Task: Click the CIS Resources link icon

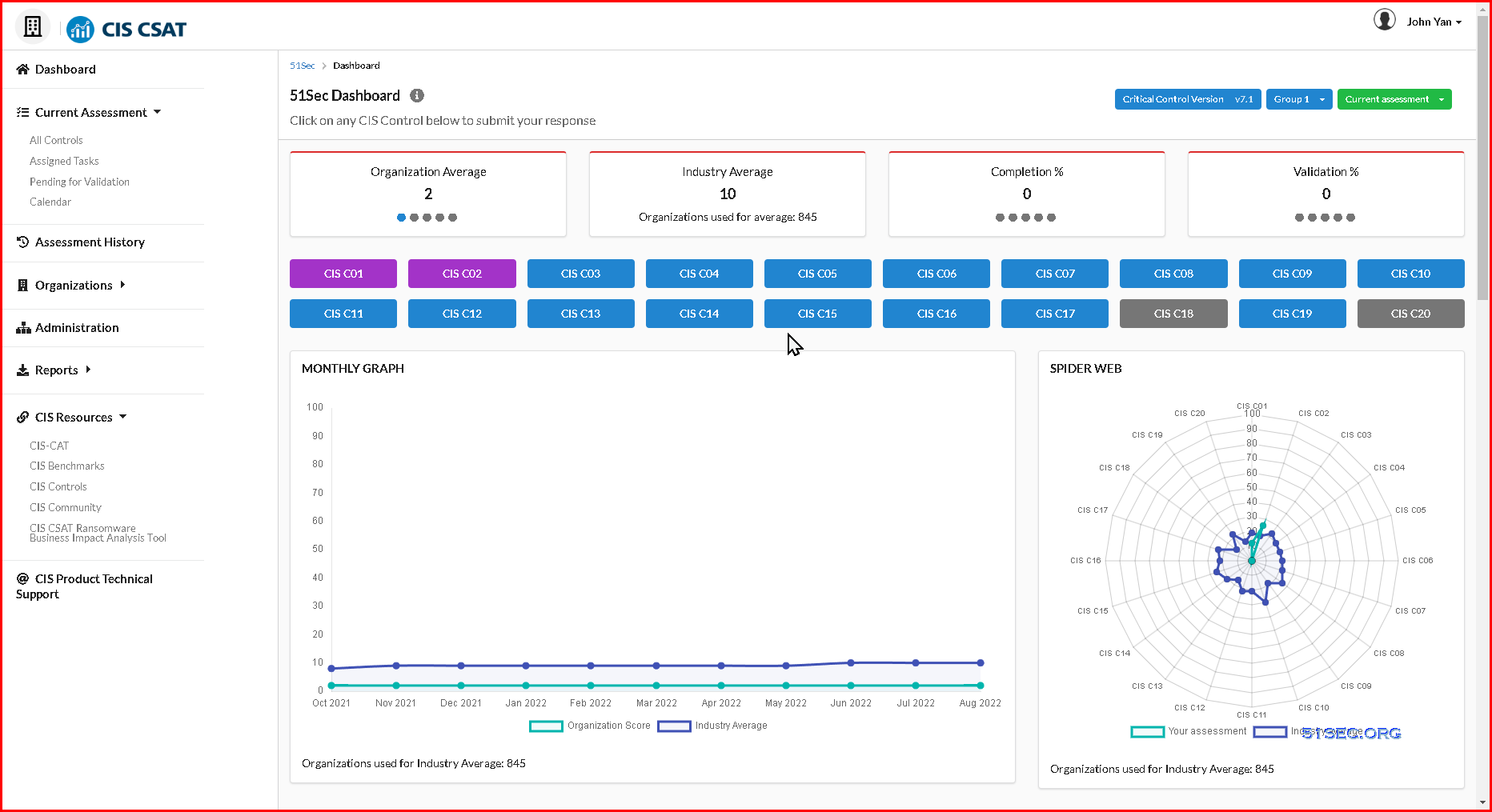Action: [x=22, y=418]
